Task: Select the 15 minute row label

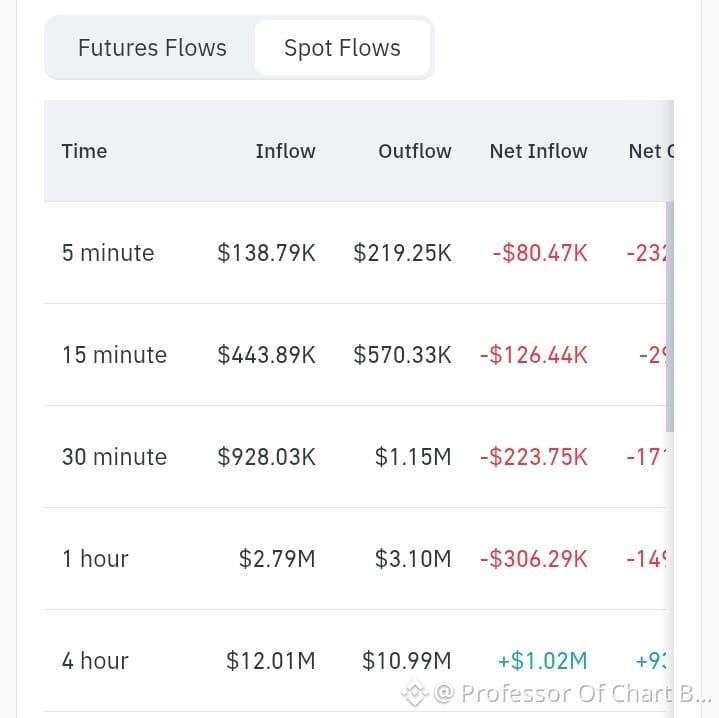Action: coord(114,355)
